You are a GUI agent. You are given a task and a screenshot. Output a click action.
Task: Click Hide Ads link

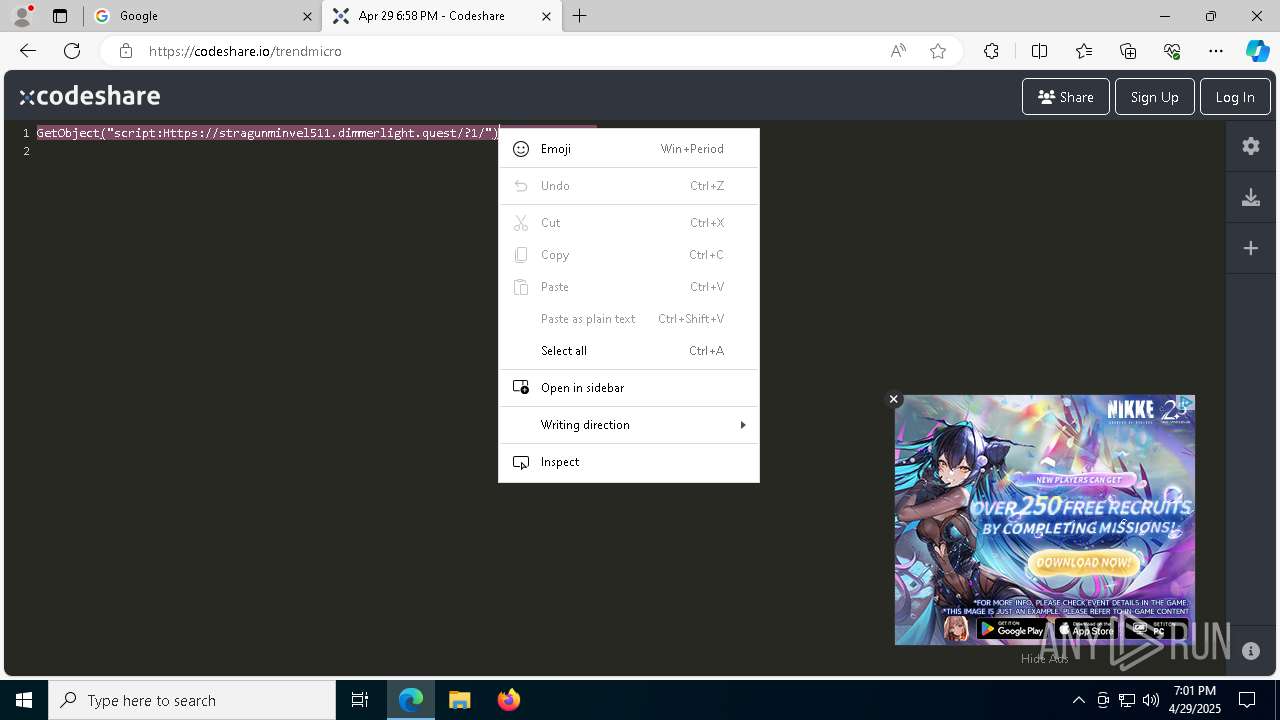tap(1044, 658)
